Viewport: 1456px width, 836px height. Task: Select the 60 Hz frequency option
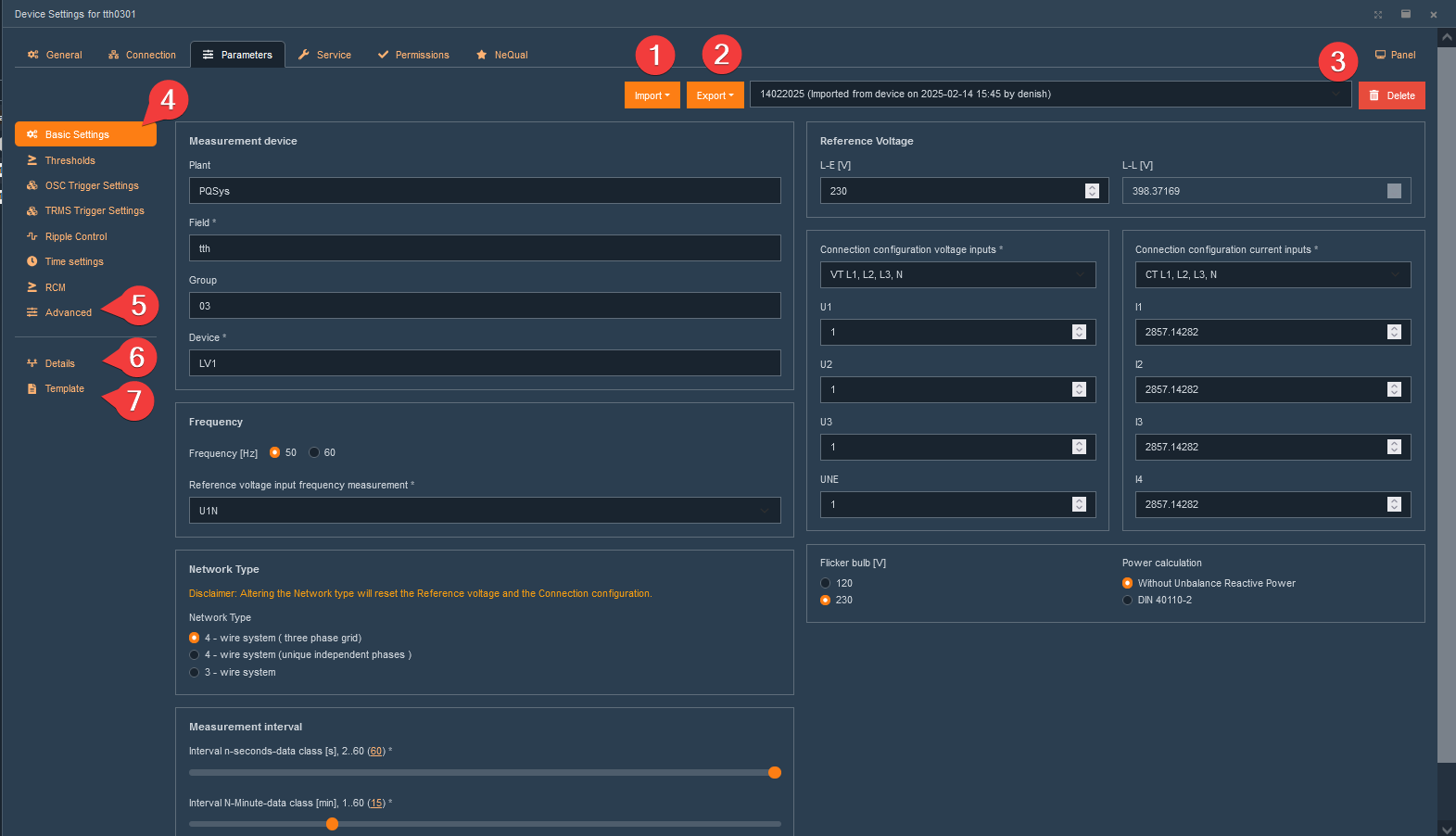pyautogui.click(x=315, y=452)
